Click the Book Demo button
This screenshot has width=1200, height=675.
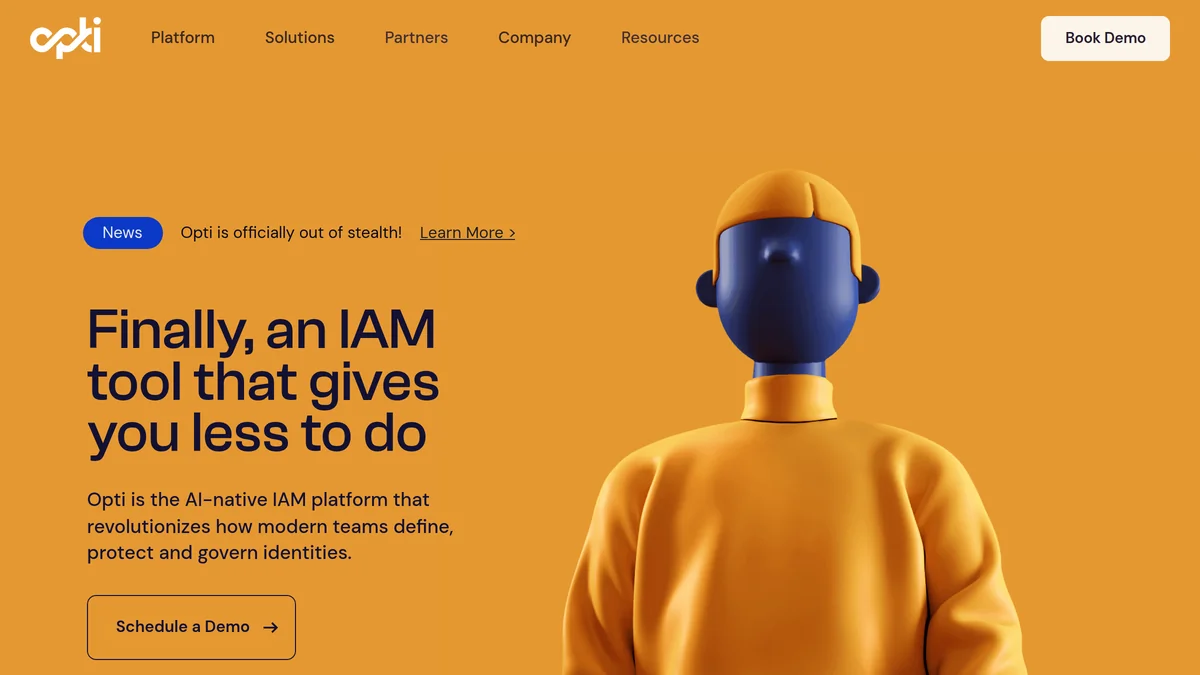click(x=1104, y=37)
